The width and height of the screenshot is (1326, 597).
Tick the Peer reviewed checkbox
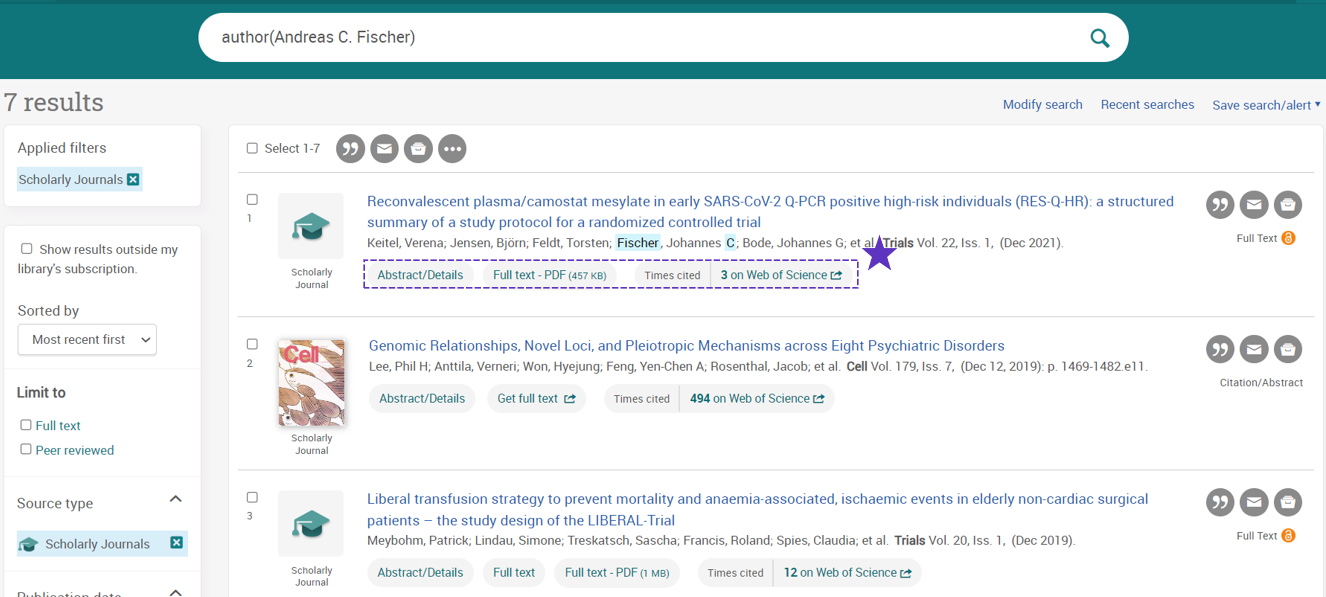pos(26,450)
